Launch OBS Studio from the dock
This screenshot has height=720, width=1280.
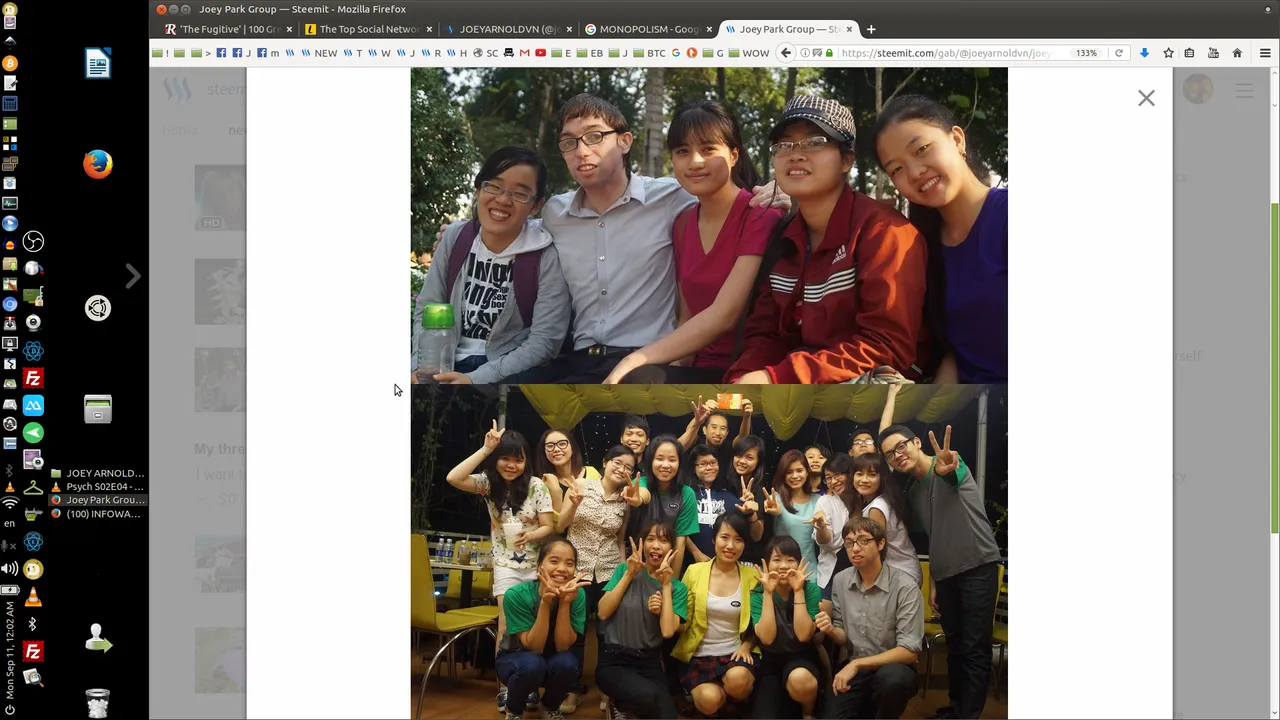(33, 241)
